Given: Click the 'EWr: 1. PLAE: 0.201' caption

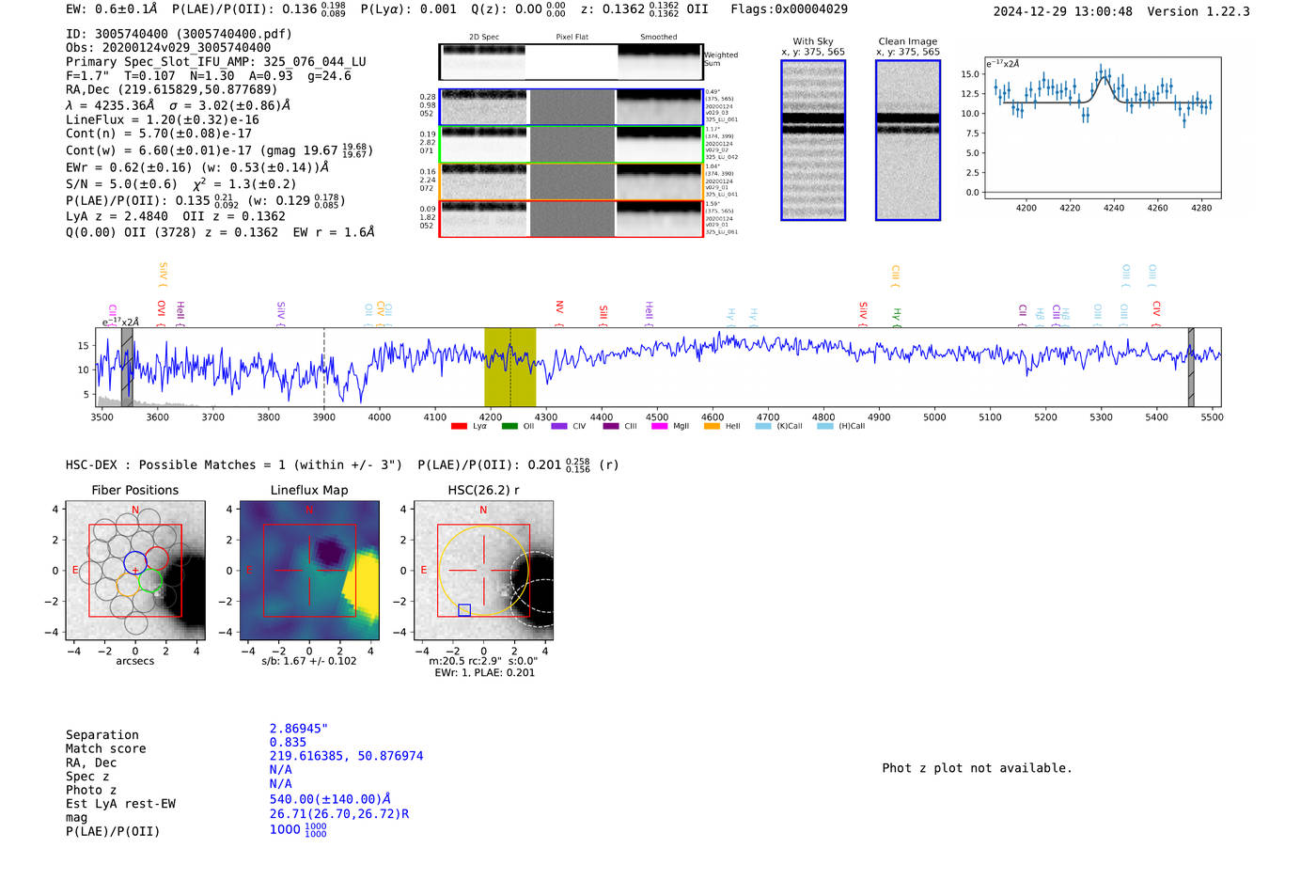Looking at the screenshot, I should pyautogui.click(x=484, y=673).
